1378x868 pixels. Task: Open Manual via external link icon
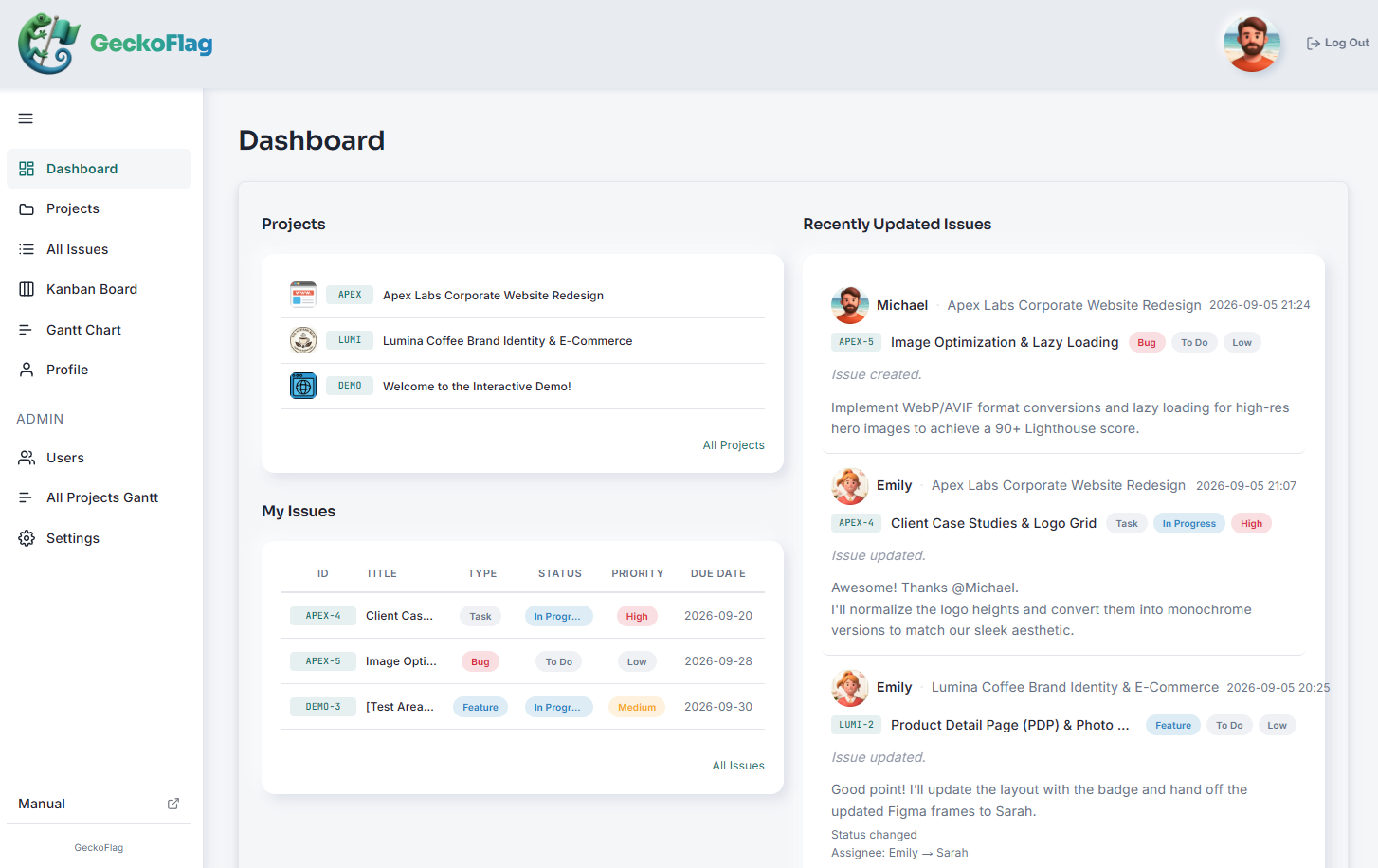173,804
